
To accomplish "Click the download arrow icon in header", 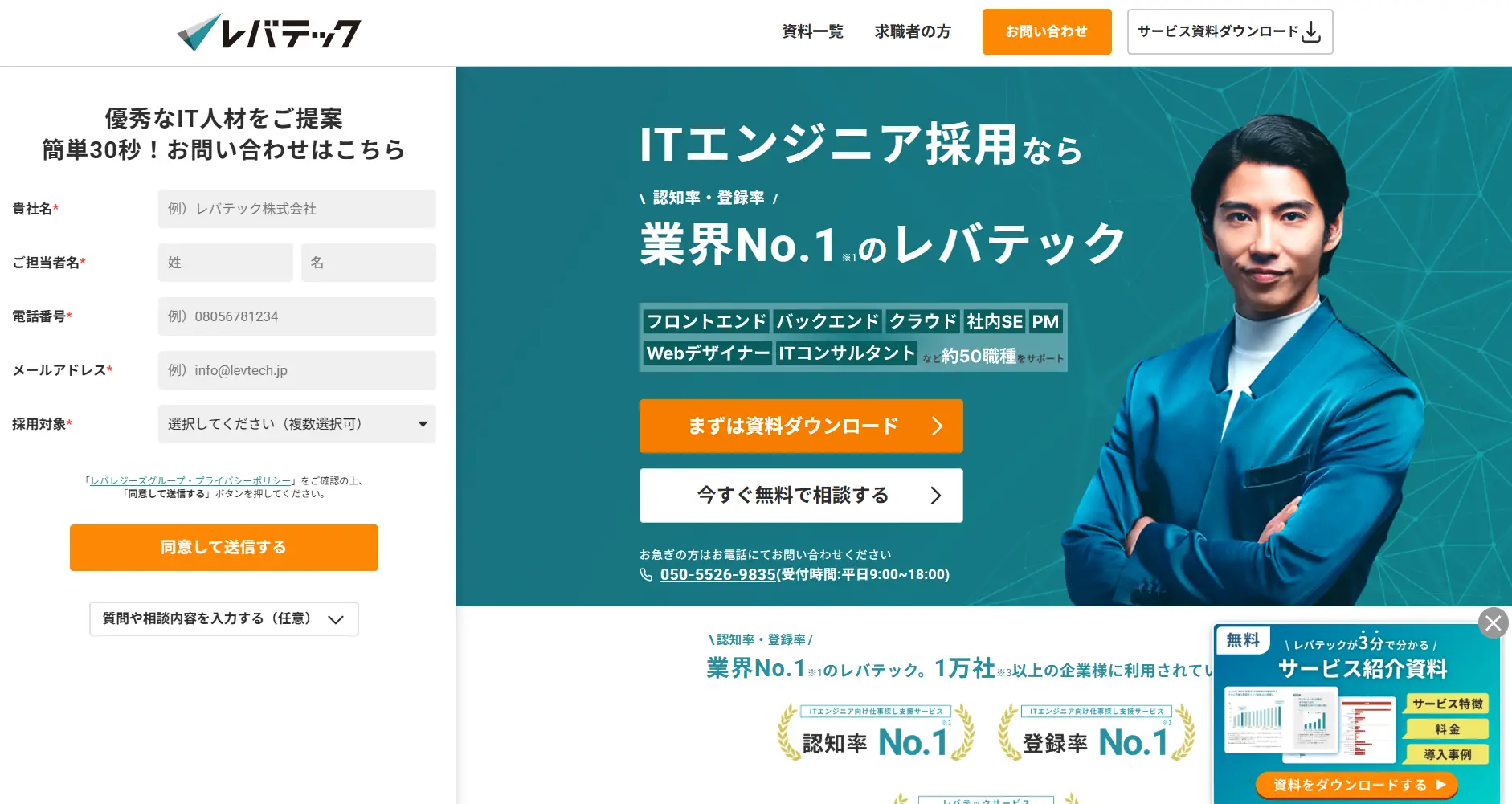I will click(x=1311, y=32).
